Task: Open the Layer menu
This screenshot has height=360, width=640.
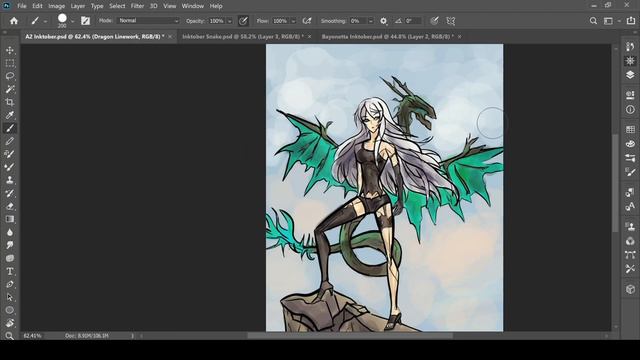Action: [78, 6]
